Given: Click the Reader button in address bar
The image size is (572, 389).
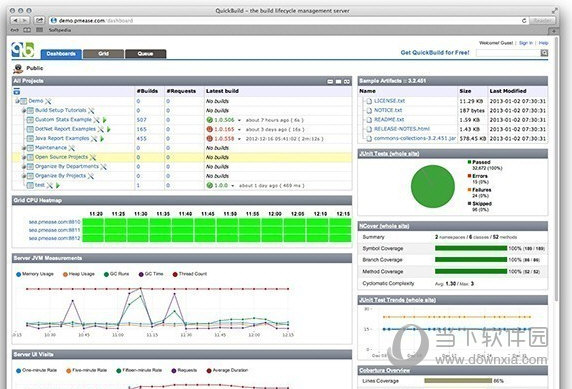Looking at the screenshot, I should 542,21.
